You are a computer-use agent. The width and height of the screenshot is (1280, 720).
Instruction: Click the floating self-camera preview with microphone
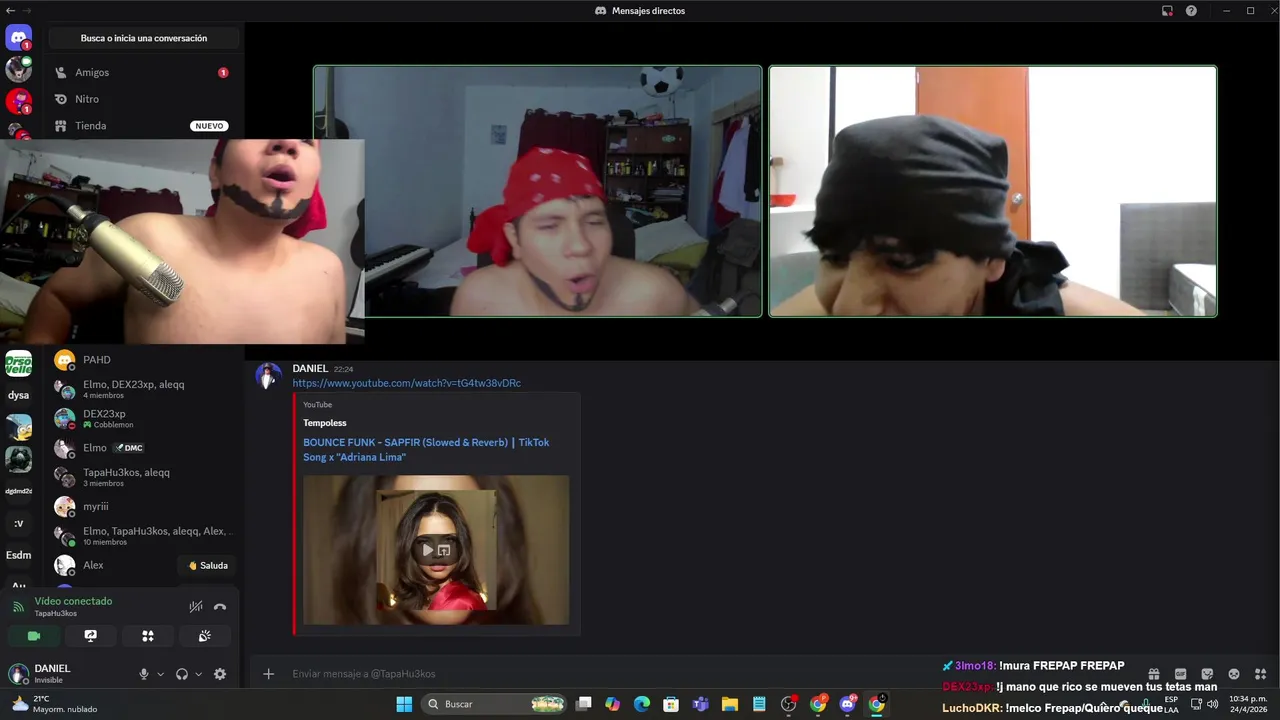tap(182, 241)
